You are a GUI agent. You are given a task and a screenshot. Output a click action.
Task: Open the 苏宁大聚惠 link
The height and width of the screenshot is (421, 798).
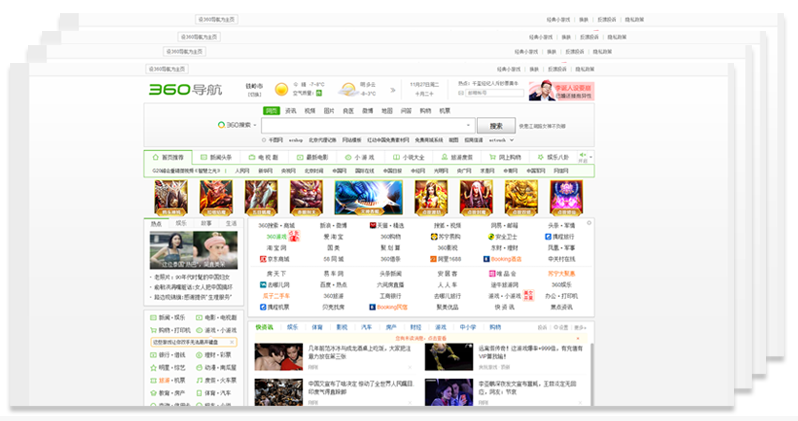click(561, 273)
